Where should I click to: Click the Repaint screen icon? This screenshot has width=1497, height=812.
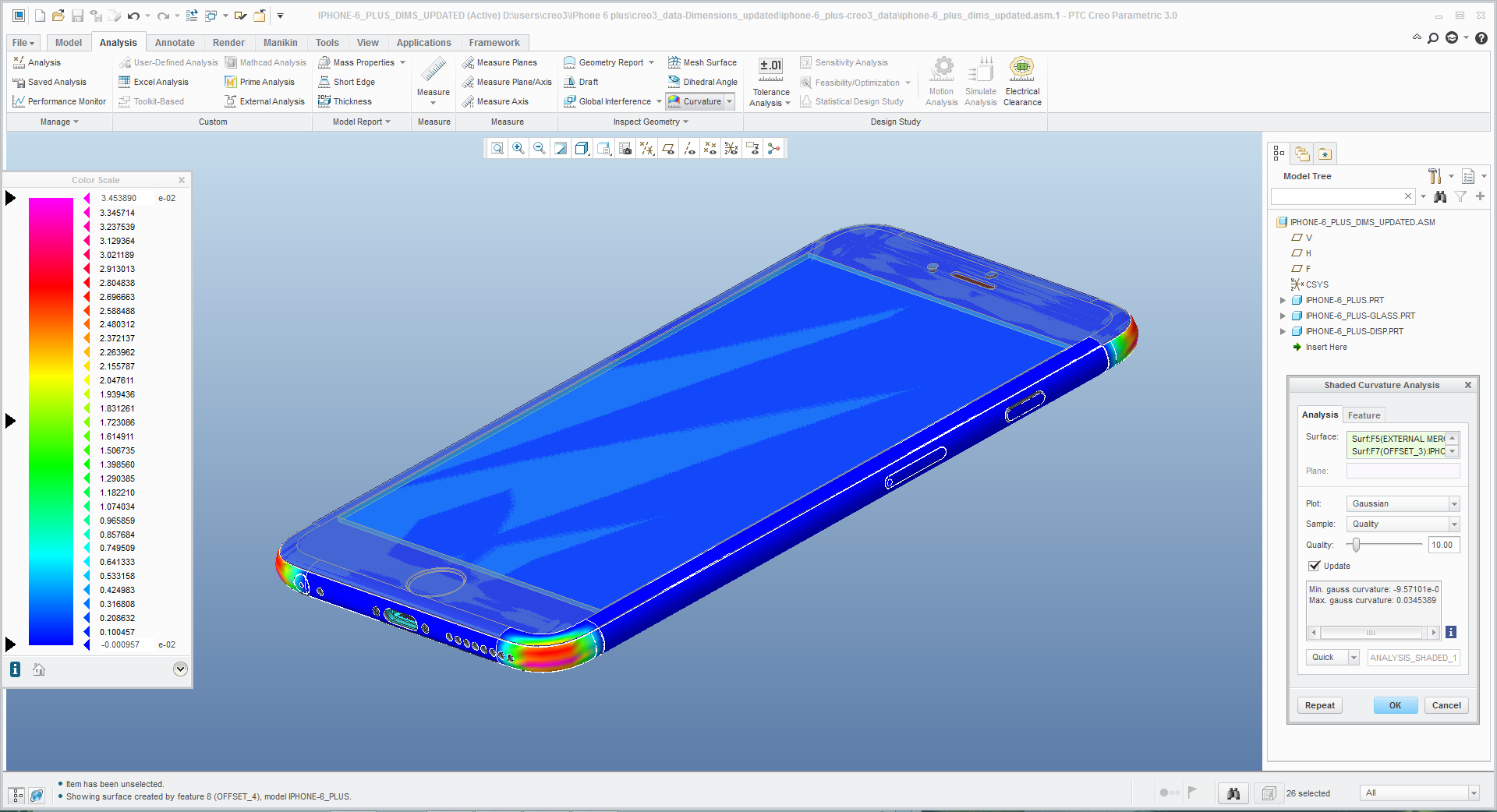pos(561,148)
